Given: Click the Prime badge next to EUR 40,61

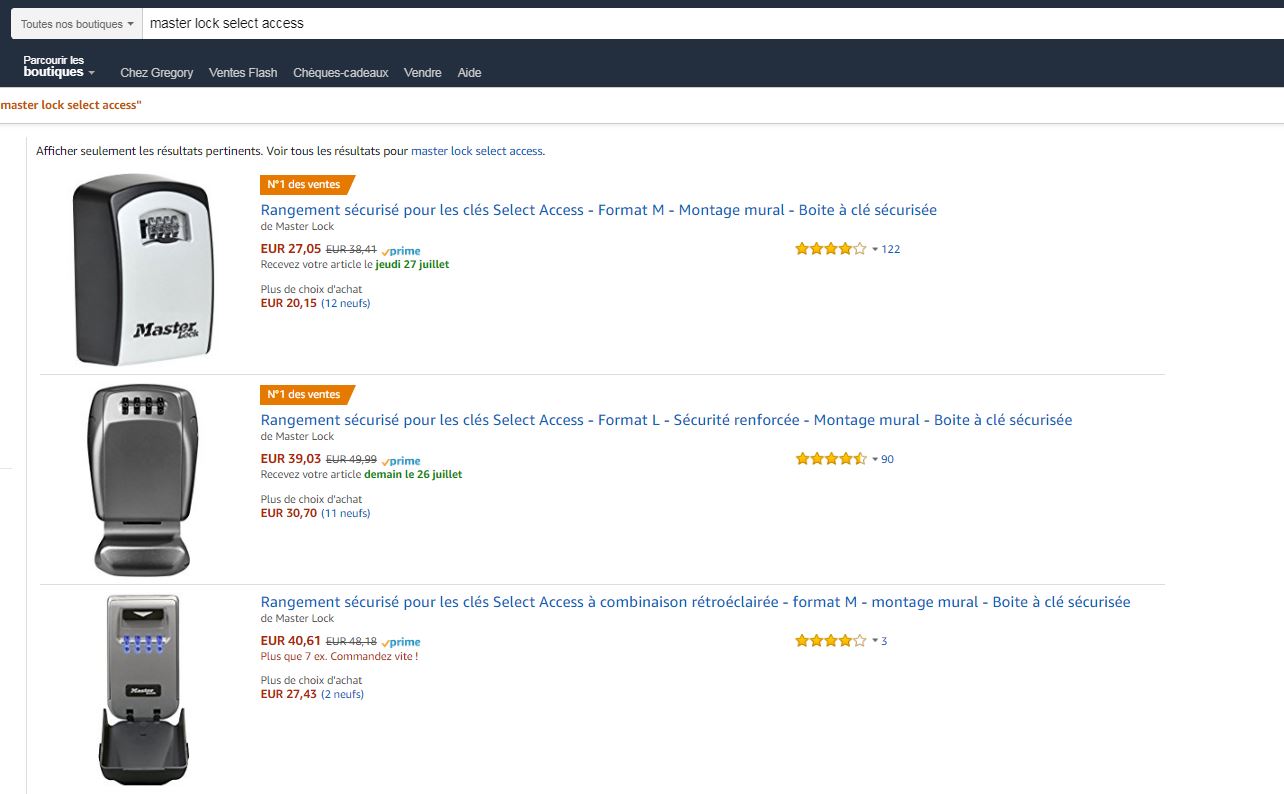Looking at the screenshot, I should pyautogui.click(x=401, y=642).
